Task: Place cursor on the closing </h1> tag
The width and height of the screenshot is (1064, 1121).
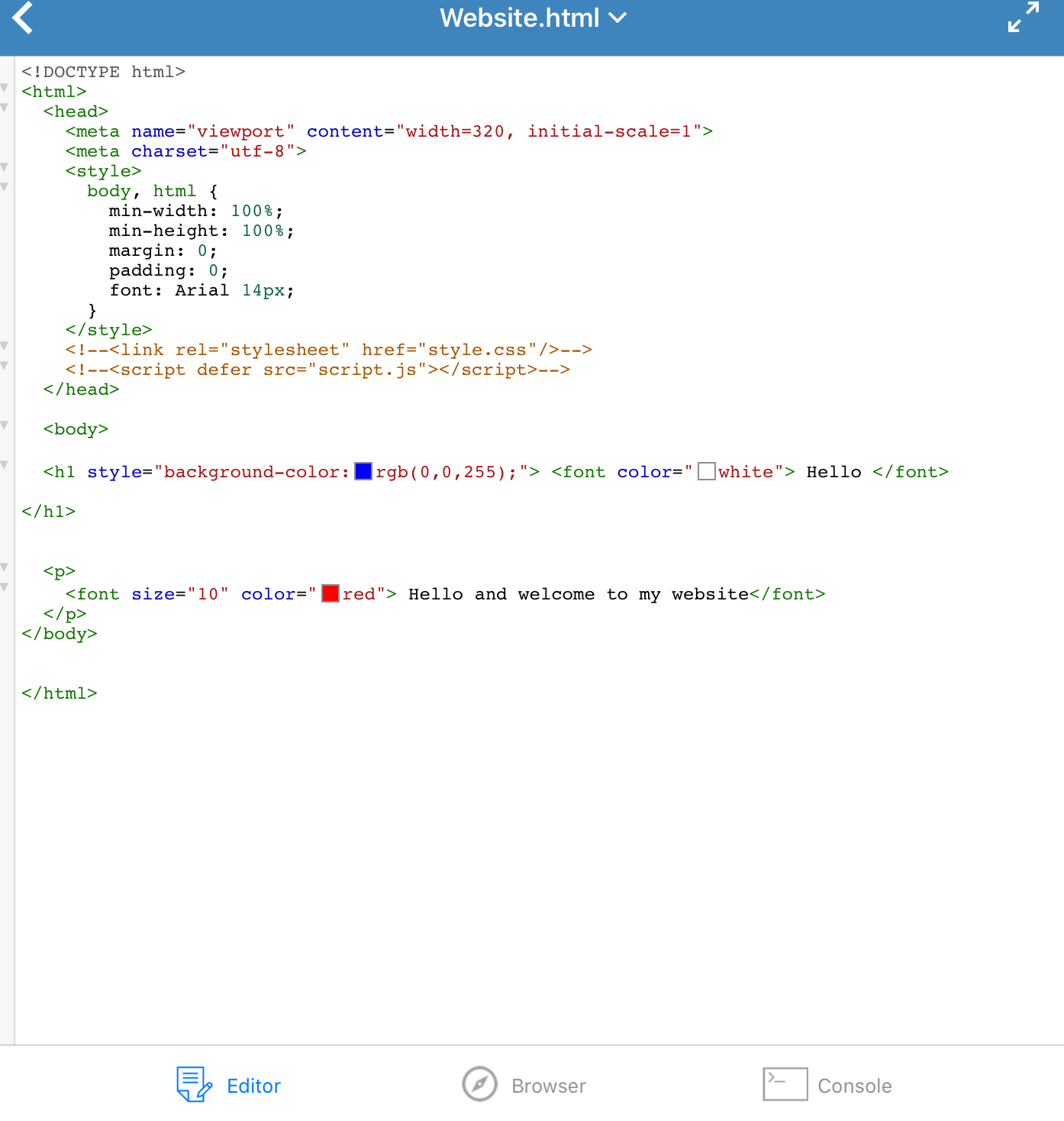Action: 49,512
